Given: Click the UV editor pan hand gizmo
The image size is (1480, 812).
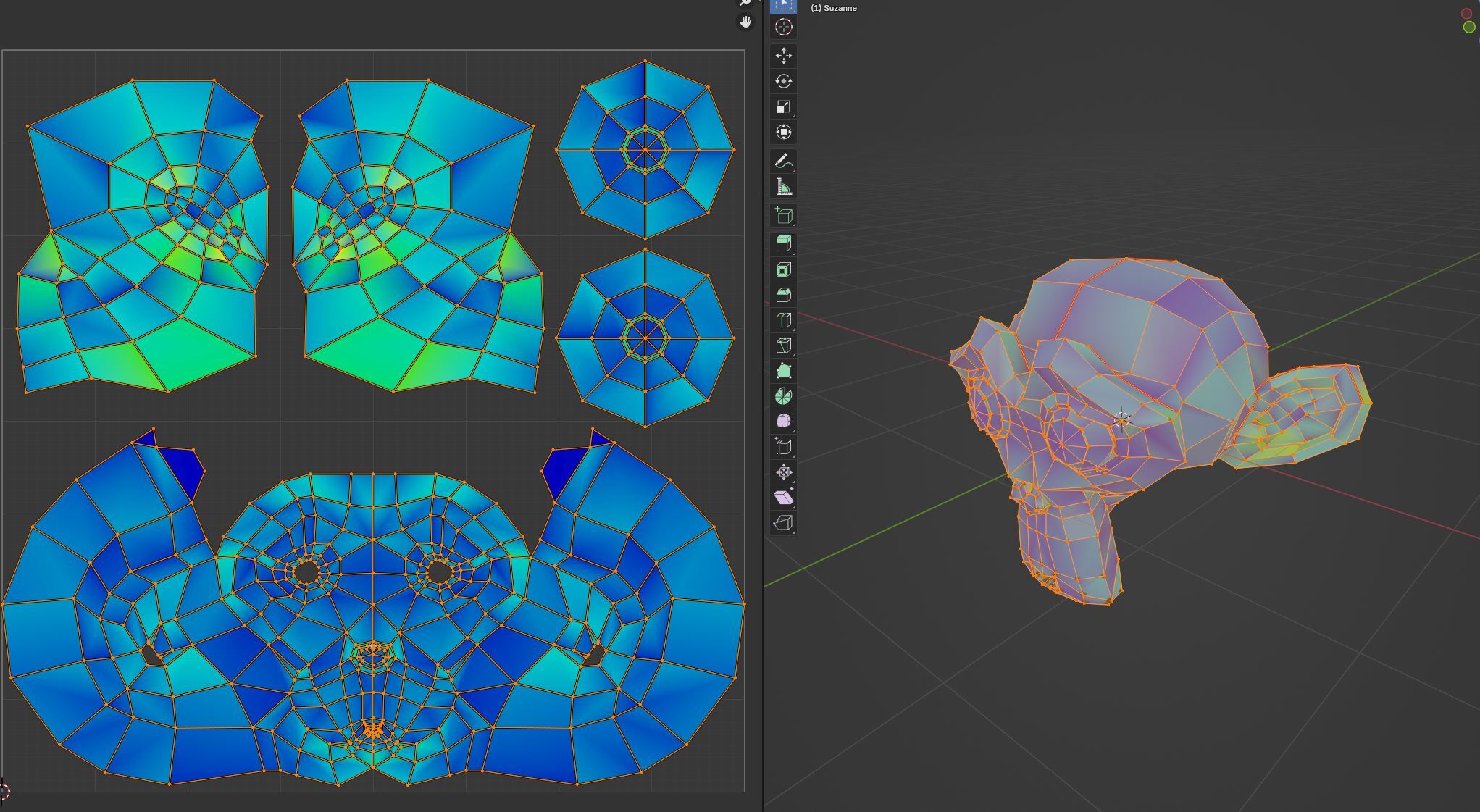Looking at the screenshot, I should point(745,22).
